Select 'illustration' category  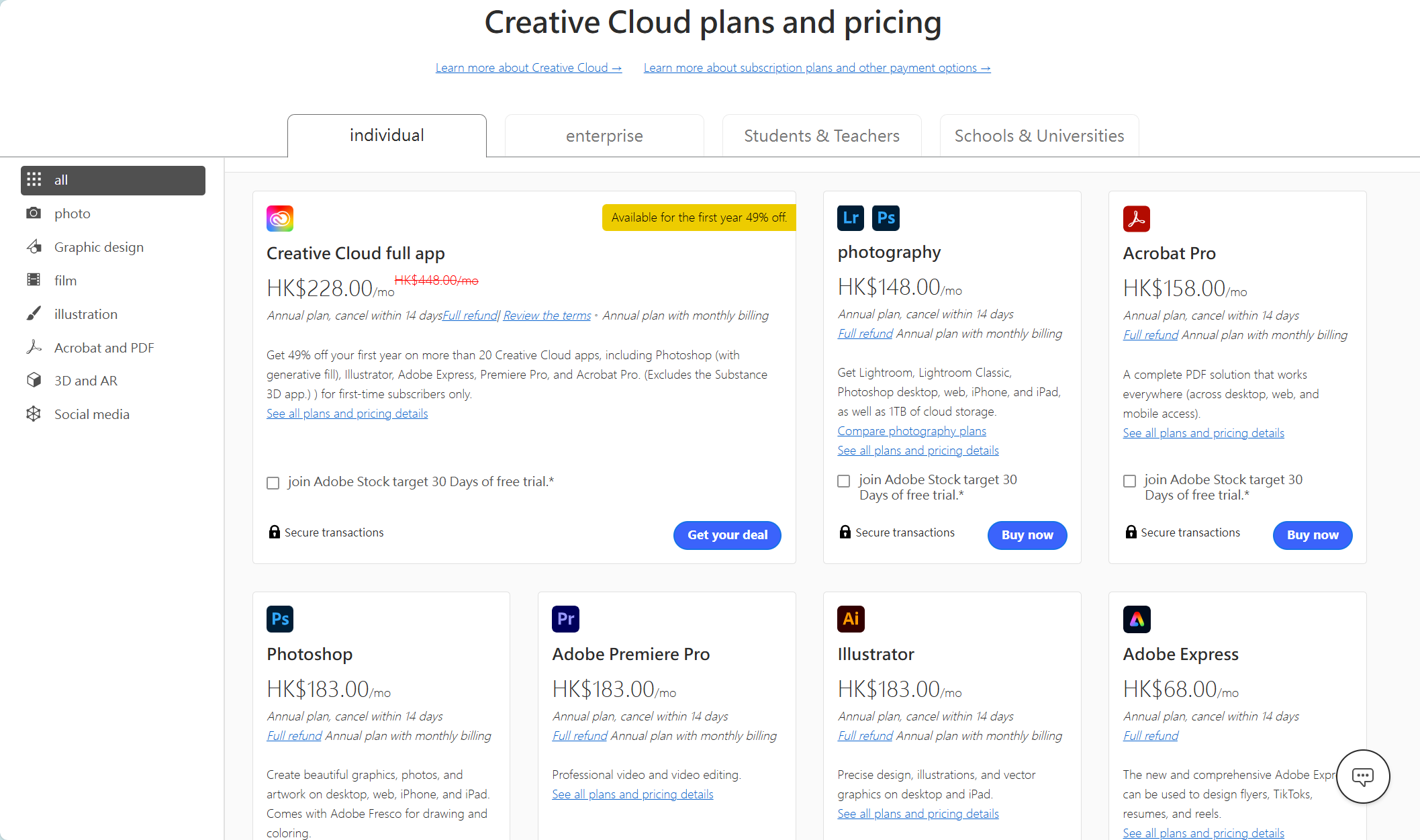(x=113, y=314)
